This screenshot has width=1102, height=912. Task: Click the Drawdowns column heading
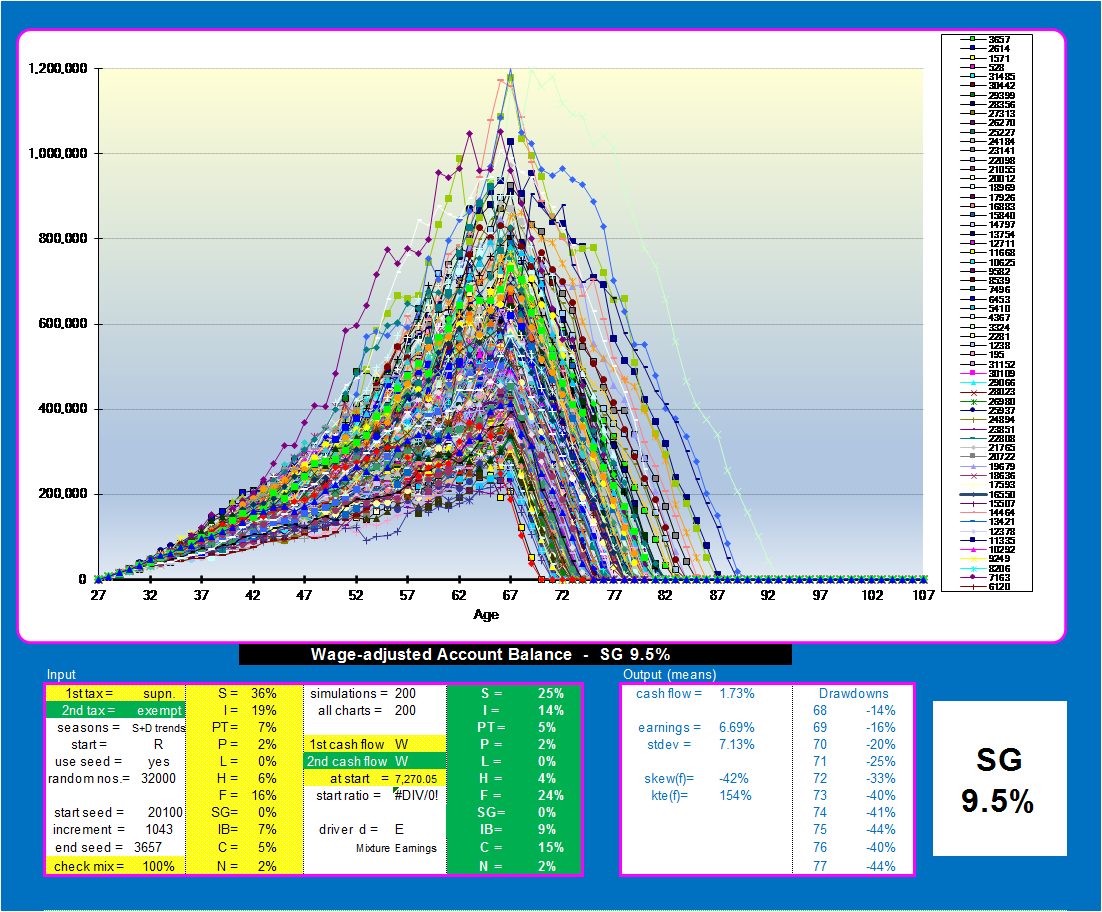[853, 693]
